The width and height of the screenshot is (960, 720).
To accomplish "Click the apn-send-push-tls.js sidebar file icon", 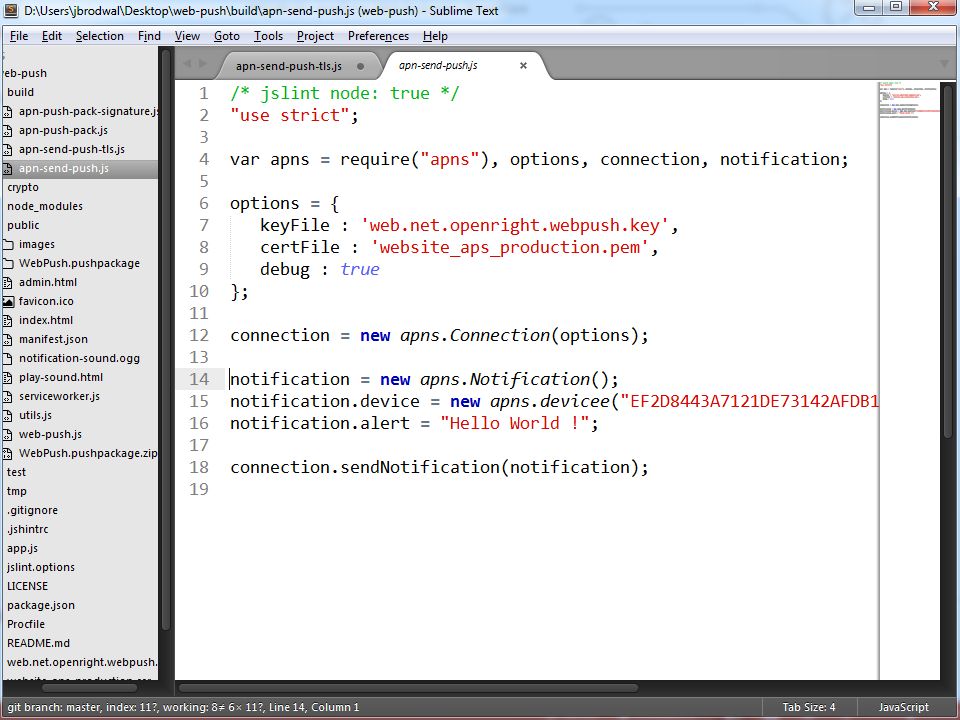I will [x=7, y=149].
